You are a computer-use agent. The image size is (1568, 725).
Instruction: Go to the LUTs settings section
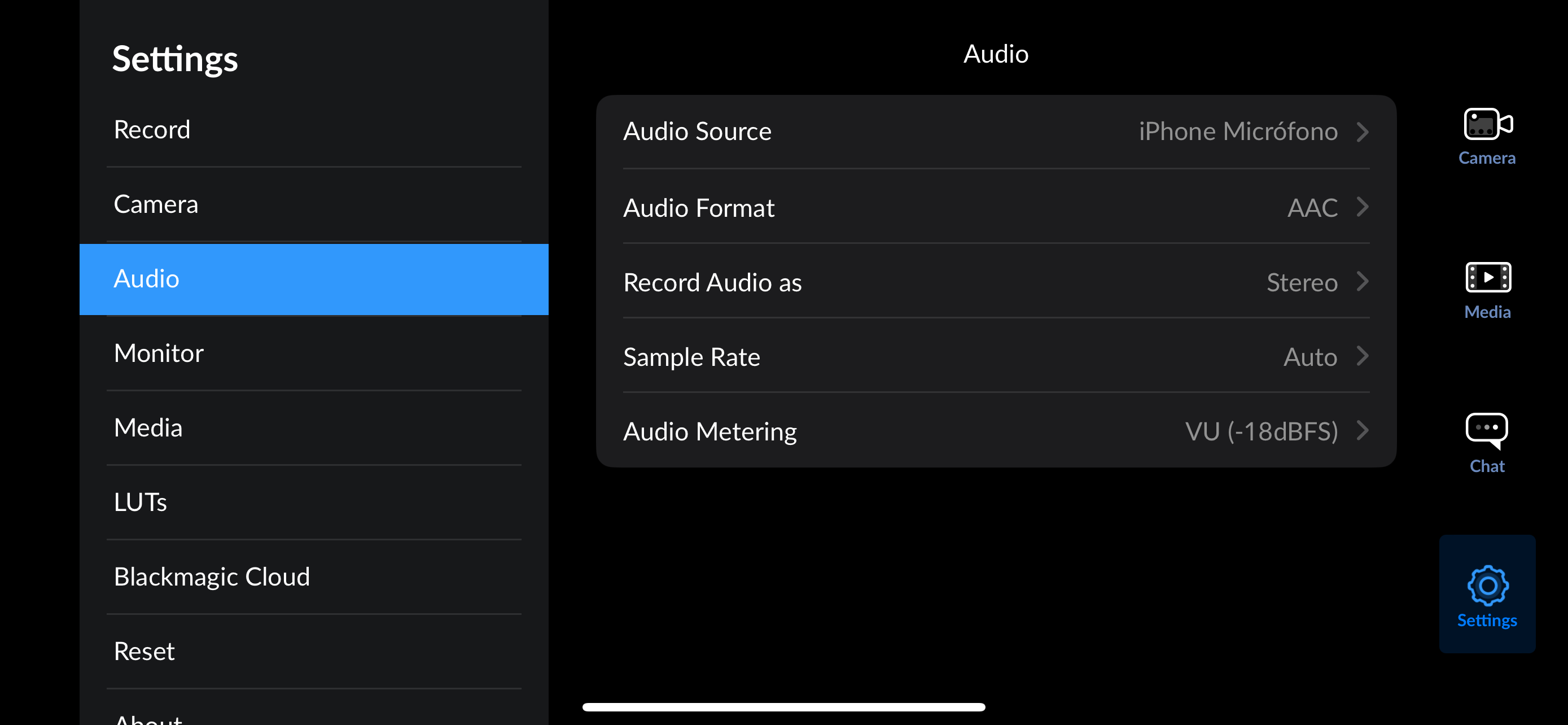coord(140,502)
